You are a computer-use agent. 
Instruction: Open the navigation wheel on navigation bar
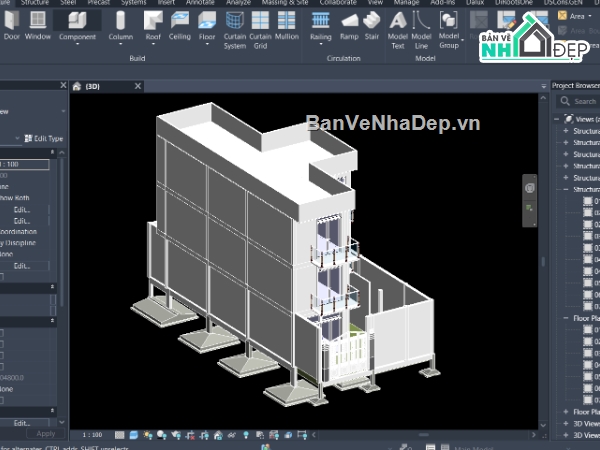pyautogui.click(x=530, y=188)
